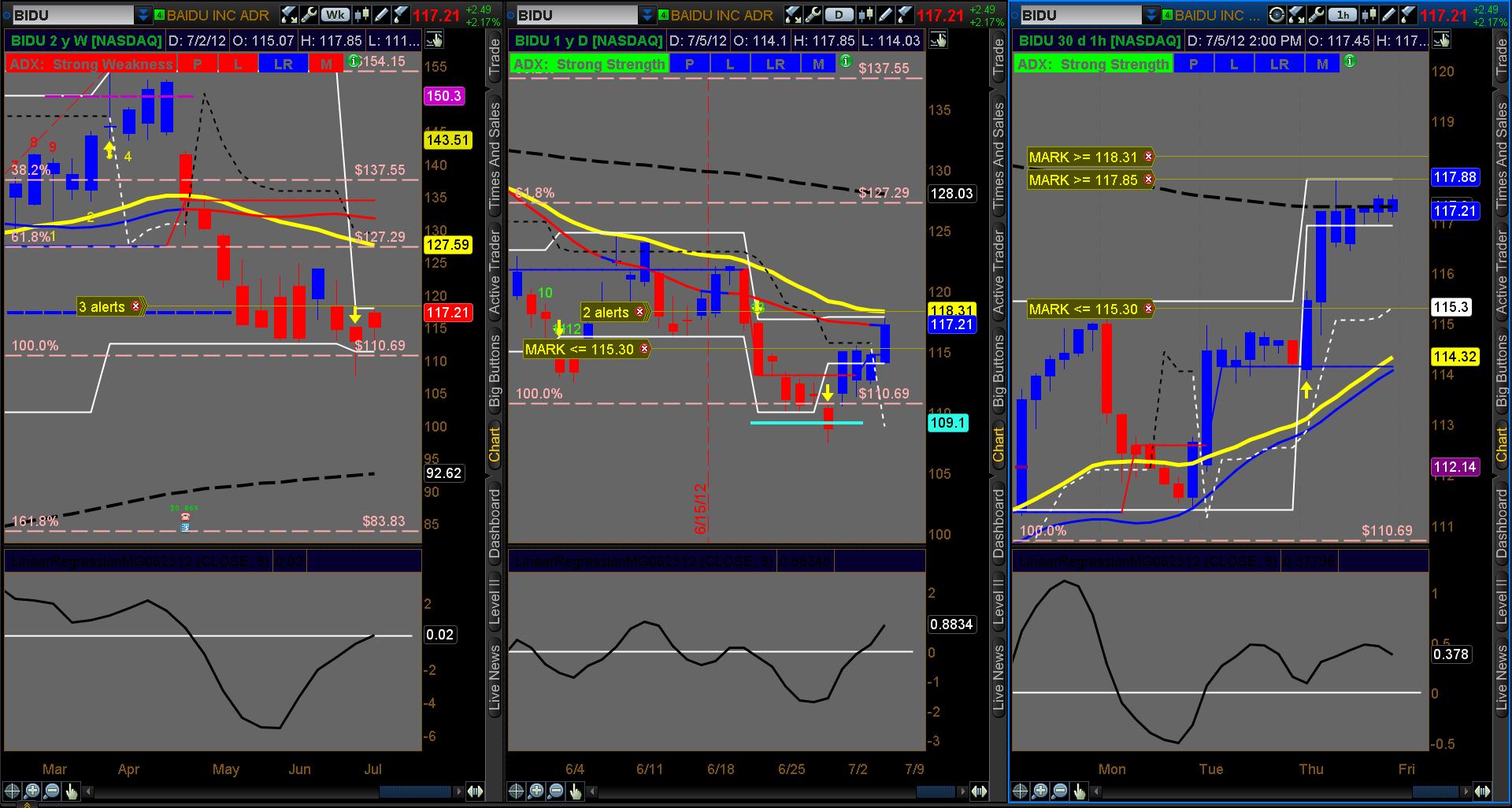Toggle the P indicator in weekly chart
The image size is (1512, 808).
[x=197, y=65]
